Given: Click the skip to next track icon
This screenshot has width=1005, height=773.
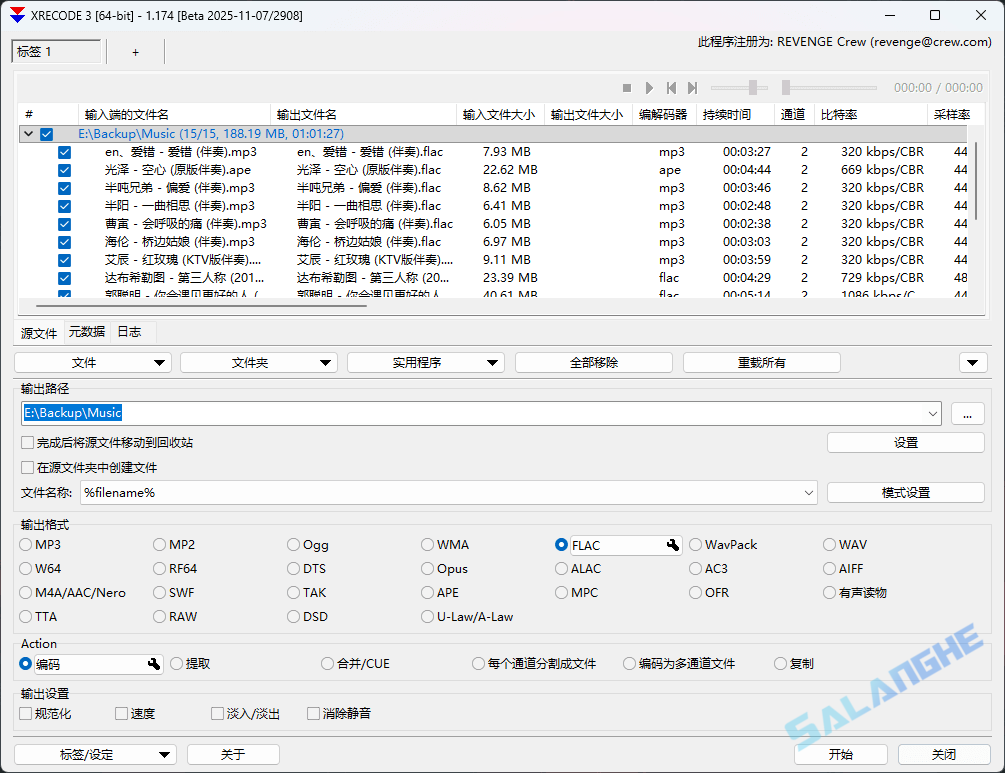Looking at the screenshot, I should pyautogui.click(x=692, y=87).
